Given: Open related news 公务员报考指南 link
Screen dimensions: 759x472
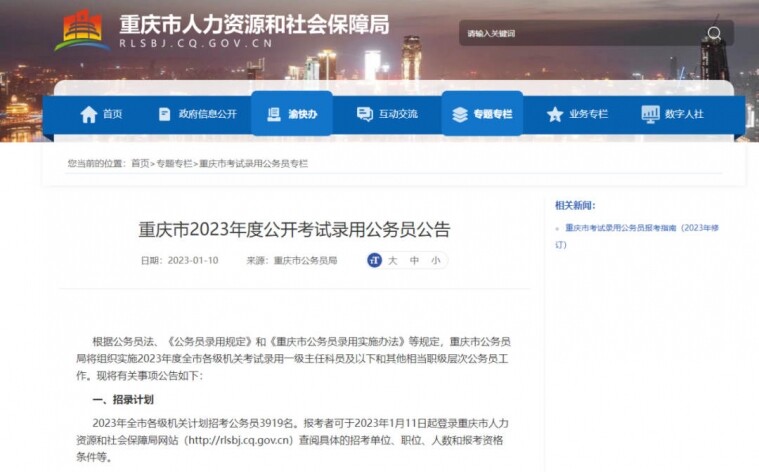Looking at the screenshot, I should pyautogui.click(x=637, y=236).
